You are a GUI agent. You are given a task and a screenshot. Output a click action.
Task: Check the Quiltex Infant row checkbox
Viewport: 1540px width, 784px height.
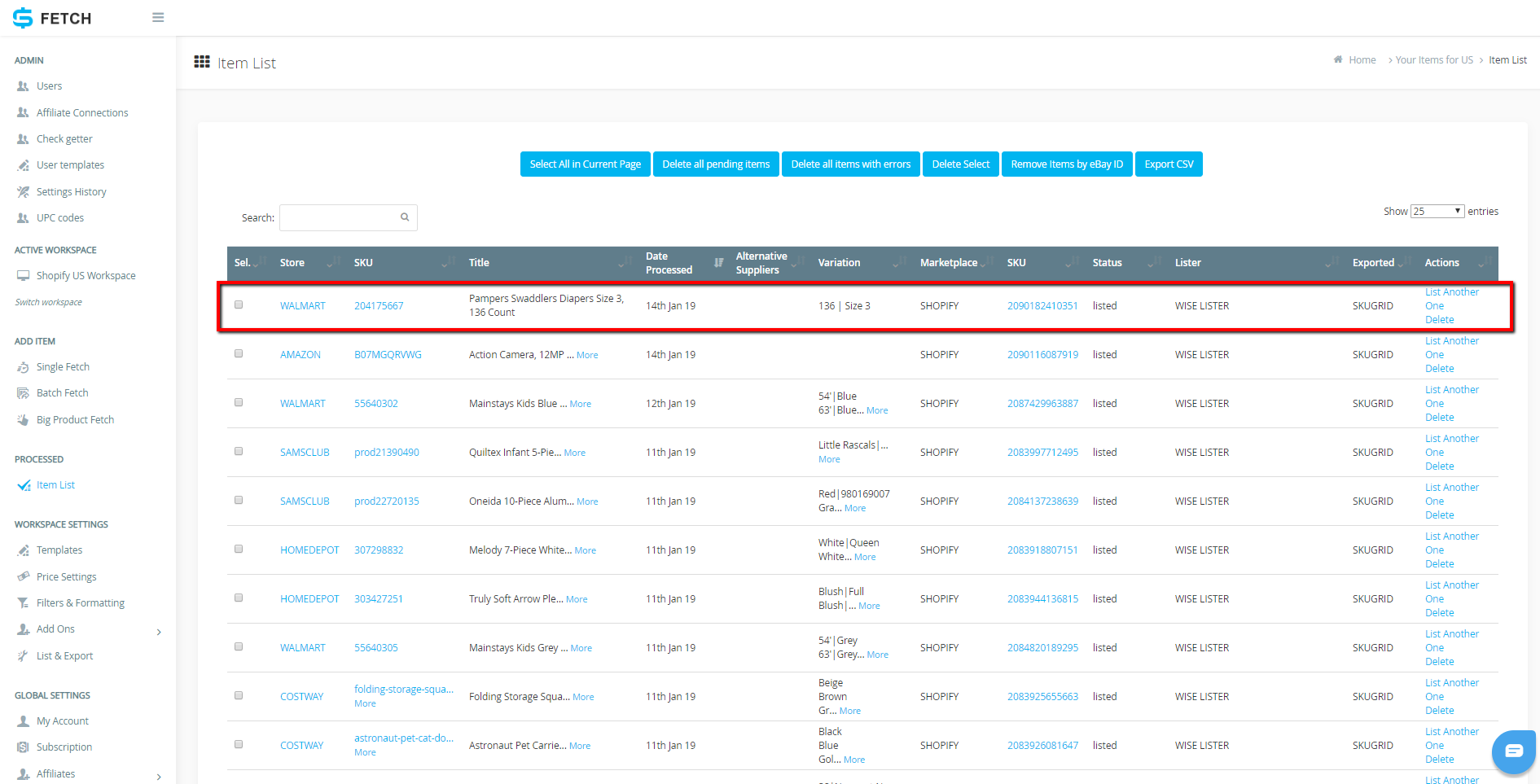point(239,451)
